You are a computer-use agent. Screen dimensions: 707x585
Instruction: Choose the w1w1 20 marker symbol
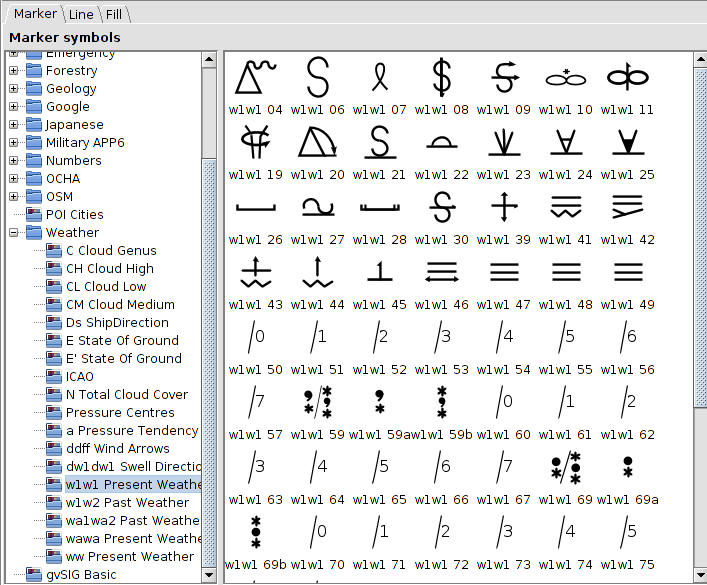pos(317,143)
